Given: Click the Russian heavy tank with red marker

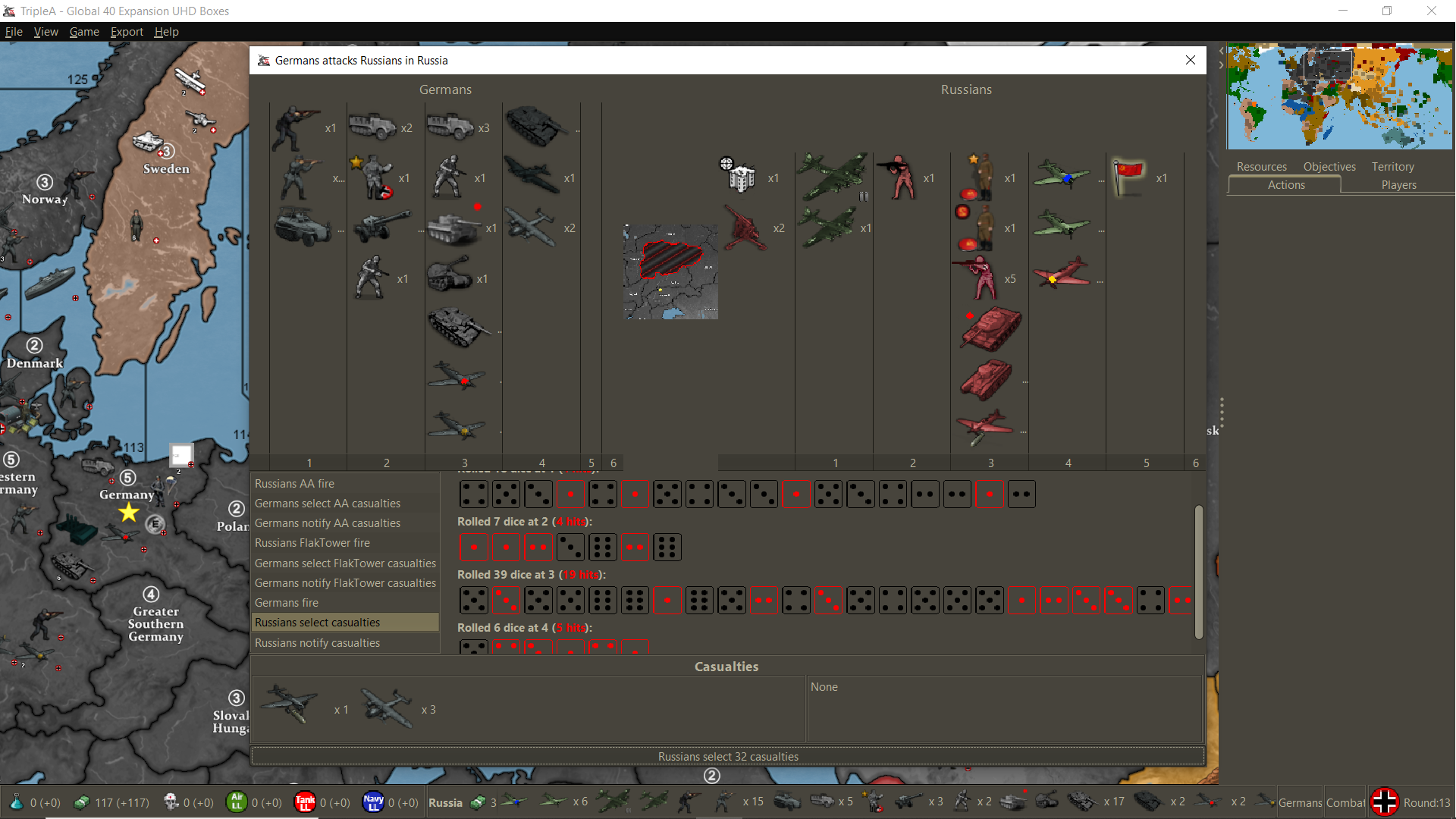Looking at the screenshot, I should tap(990, 328).
